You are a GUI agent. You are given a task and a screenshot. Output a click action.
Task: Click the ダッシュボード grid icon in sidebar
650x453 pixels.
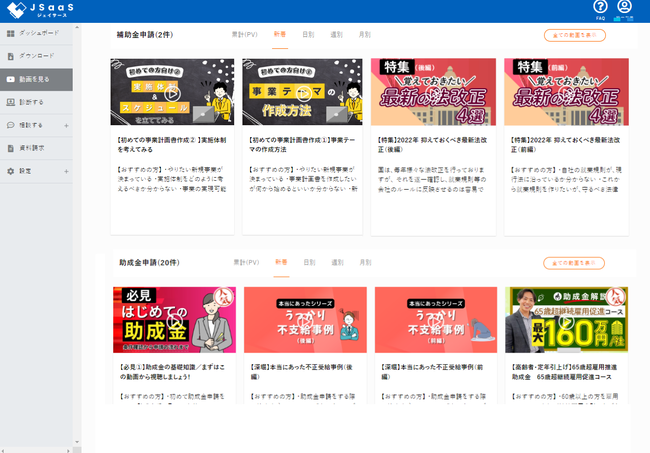click(x=10, y=33)
